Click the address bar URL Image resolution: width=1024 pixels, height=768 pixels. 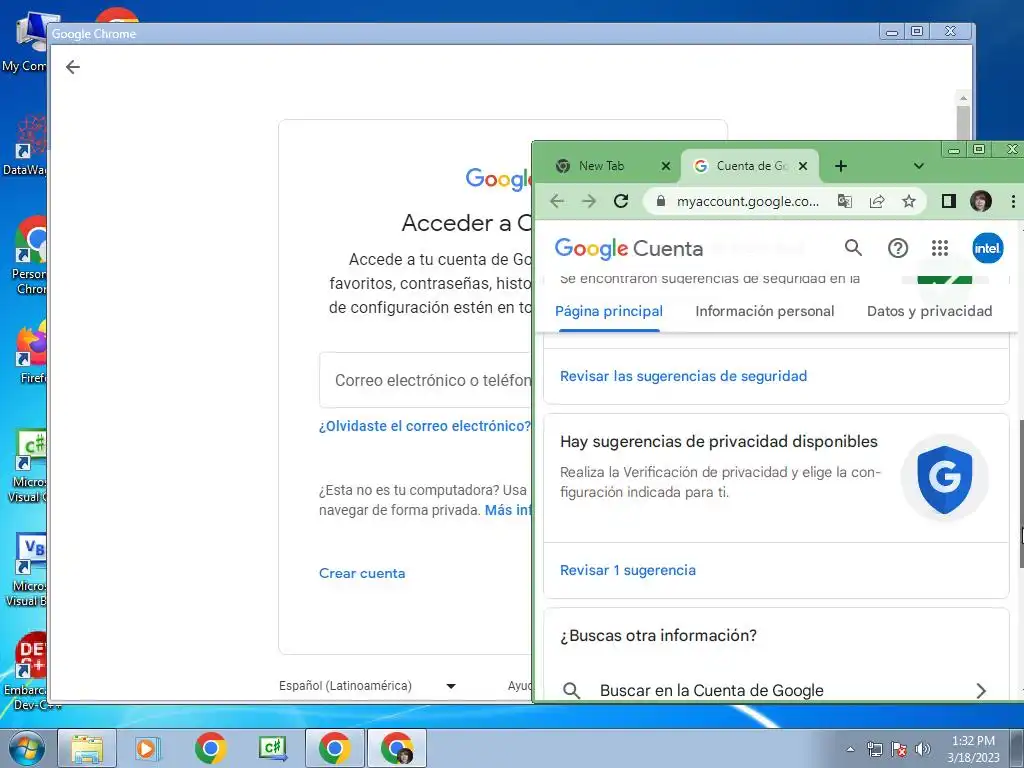tap(748, 201)
